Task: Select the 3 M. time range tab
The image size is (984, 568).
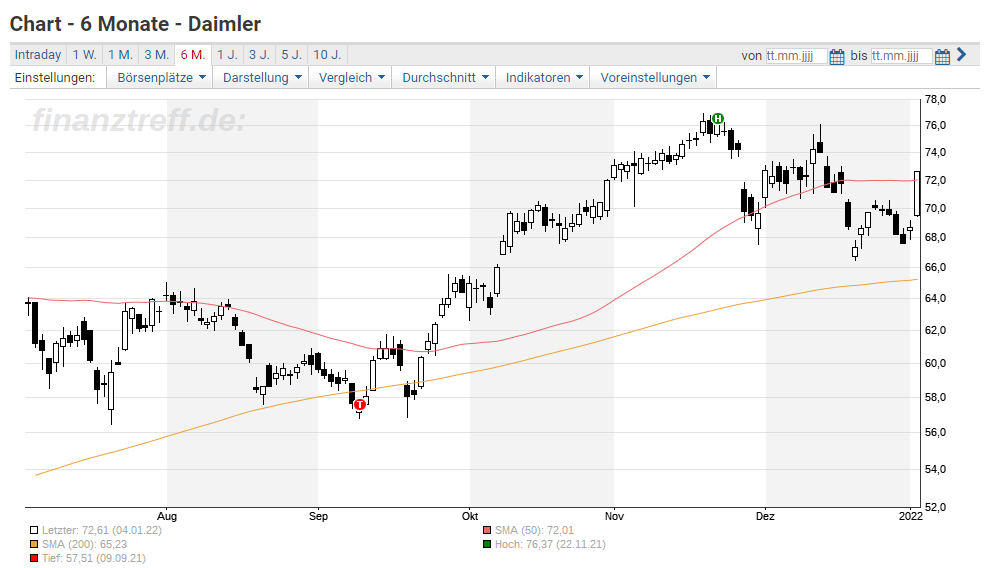Action: [157, 55]
